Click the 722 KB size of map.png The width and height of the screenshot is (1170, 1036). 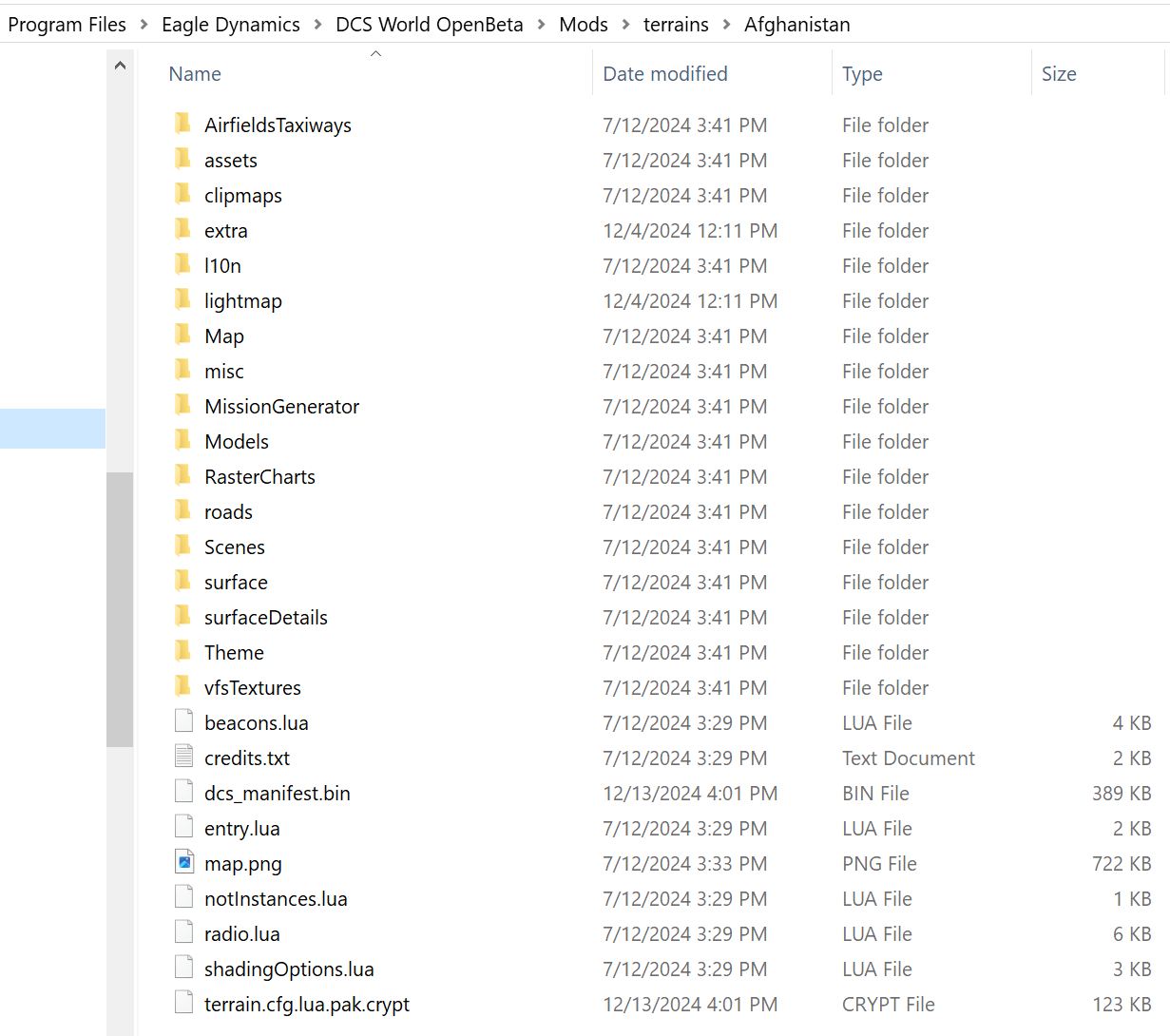[x=1122, y=864]
